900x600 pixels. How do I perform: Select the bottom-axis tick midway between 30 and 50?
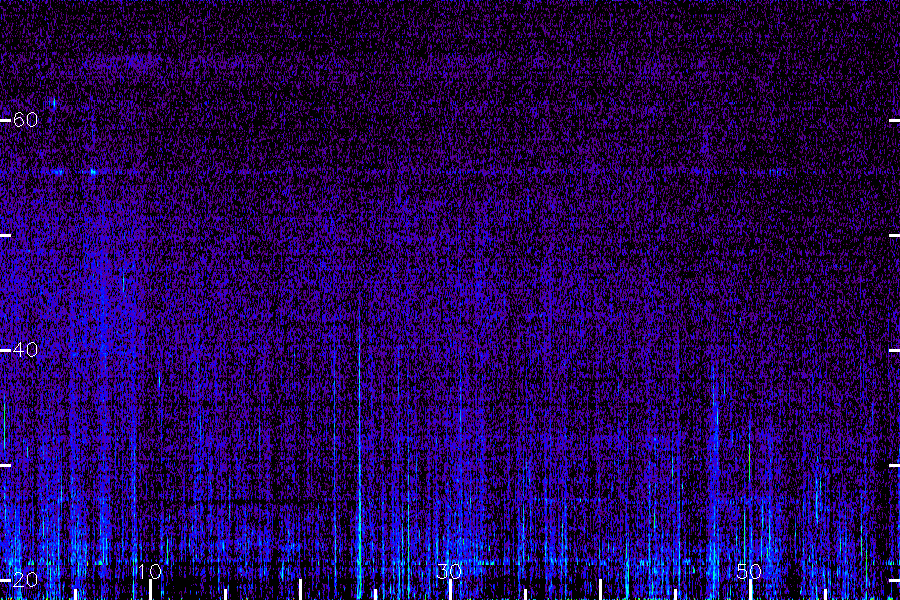click(600, 589)
